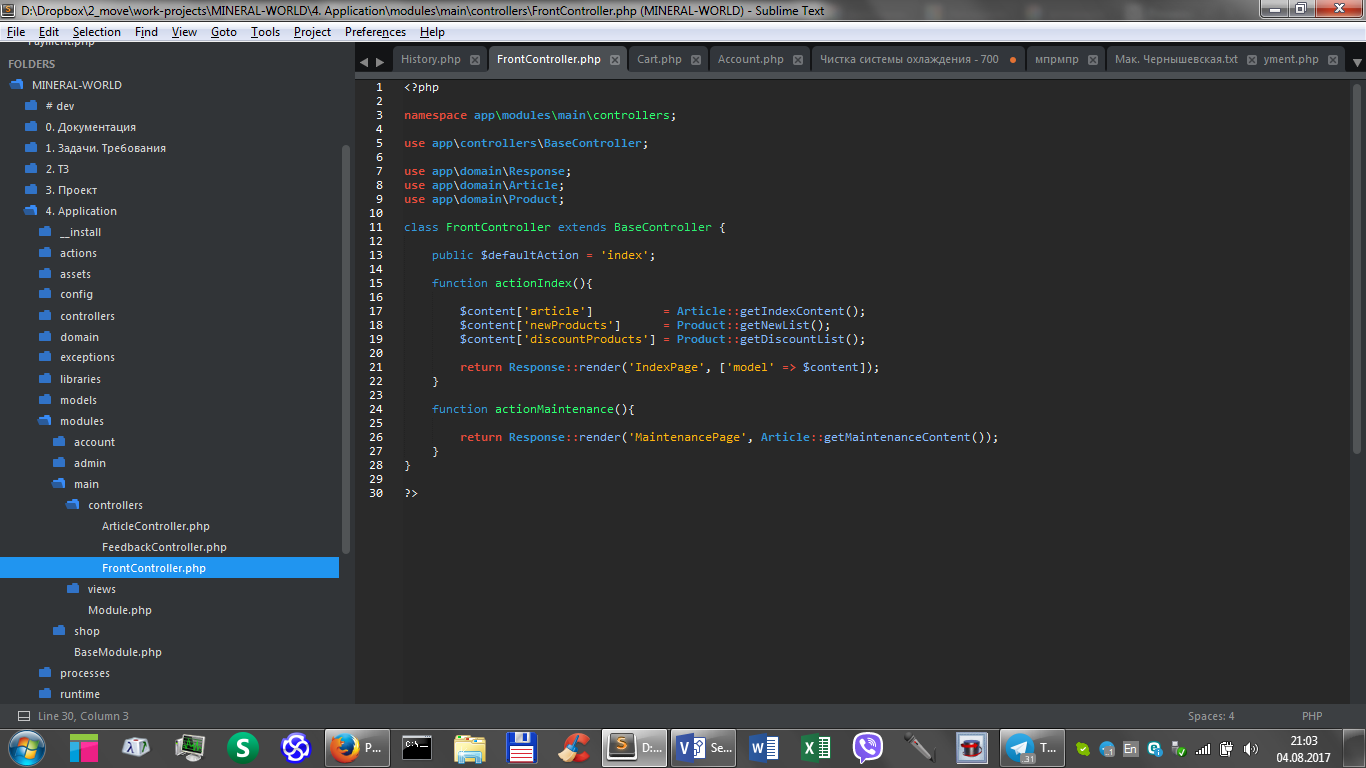
Task: Click the Viber taskbar icon
Action: click(867, 747)
